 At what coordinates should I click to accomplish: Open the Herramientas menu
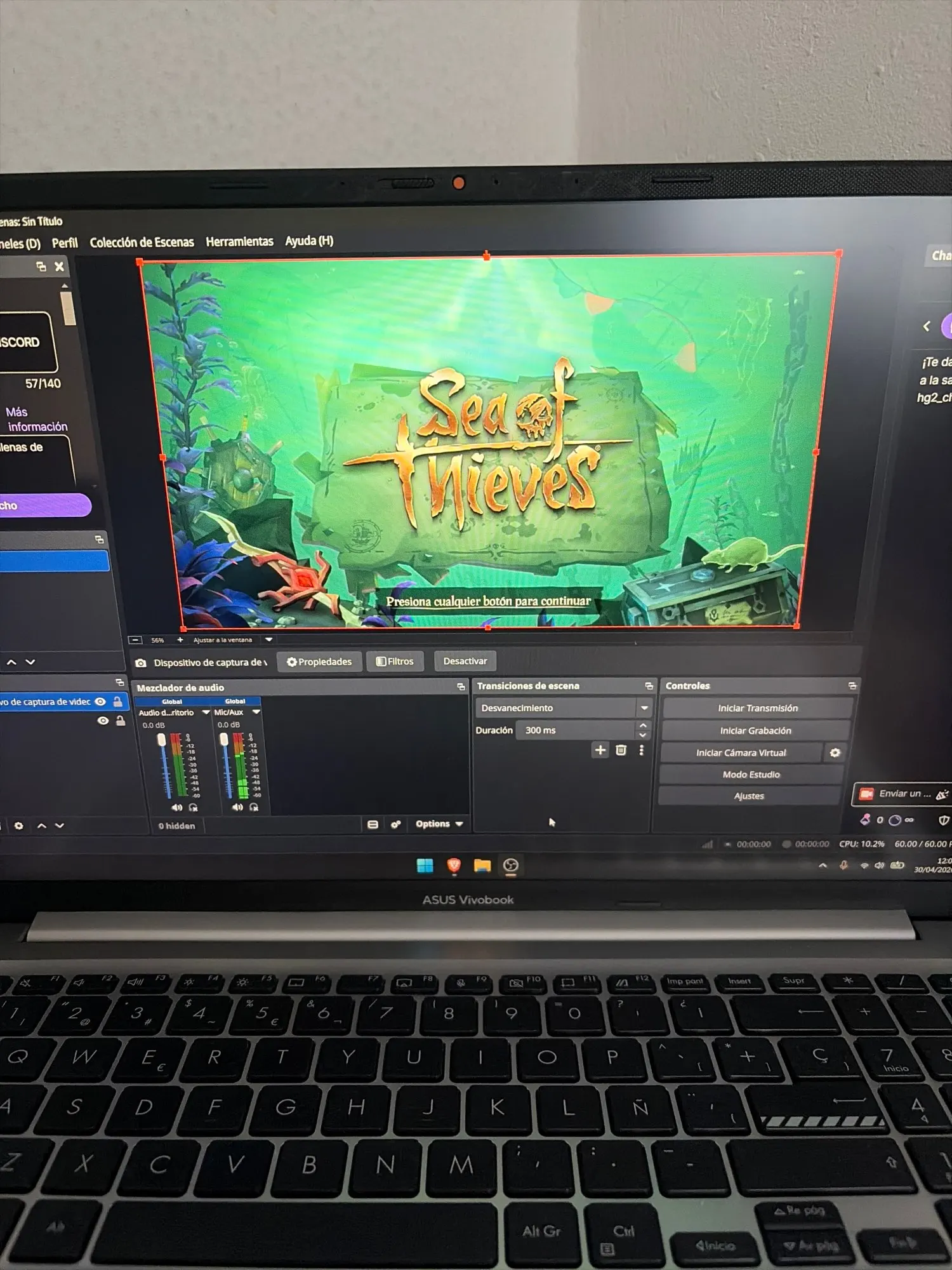pyautogui.click(x=239, y=241)
